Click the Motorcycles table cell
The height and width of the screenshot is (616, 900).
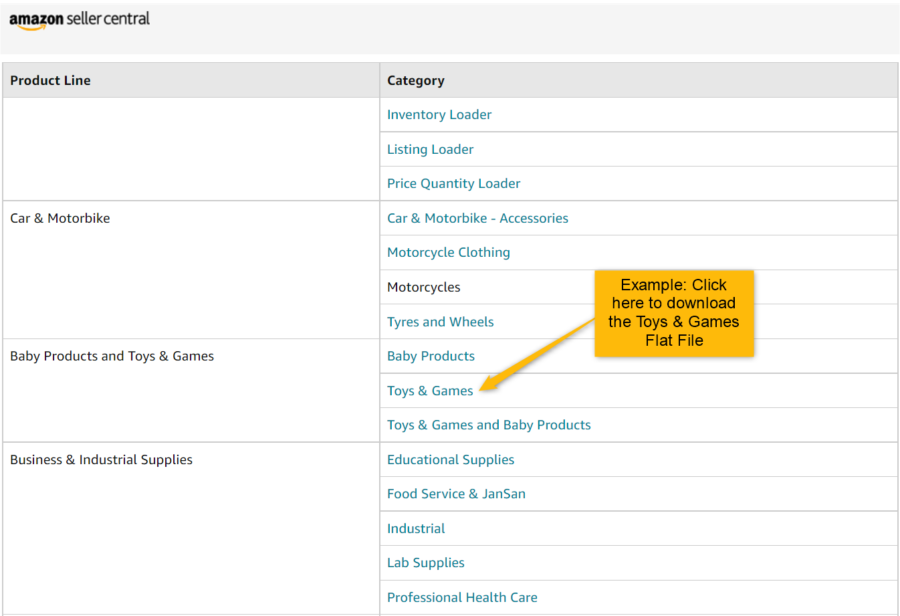(424, 287)
